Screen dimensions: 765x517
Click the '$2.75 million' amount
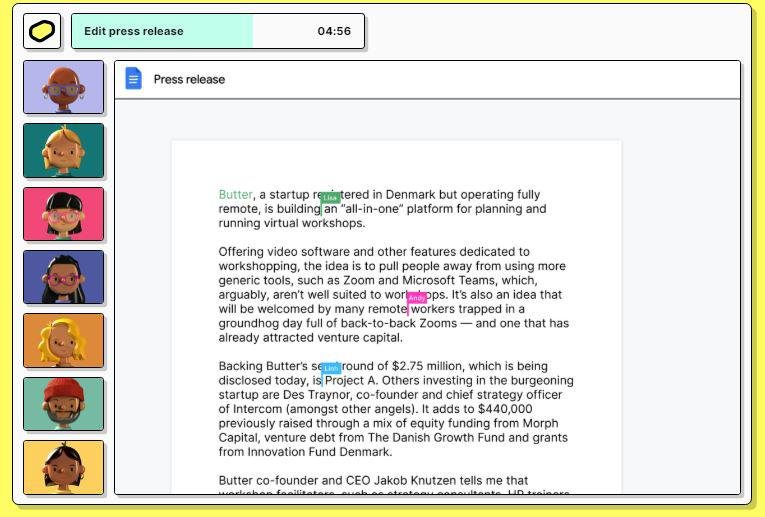[427, 366]
